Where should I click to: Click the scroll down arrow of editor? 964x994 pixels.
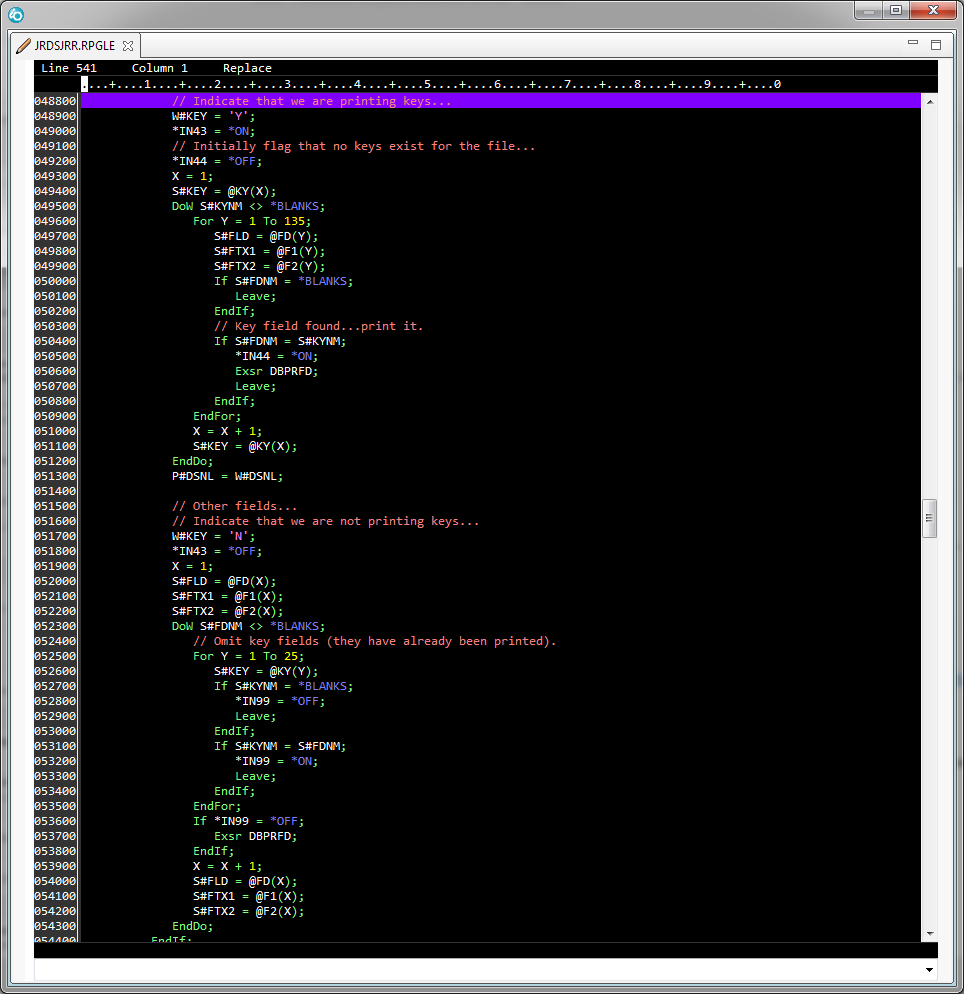point(930,934)
